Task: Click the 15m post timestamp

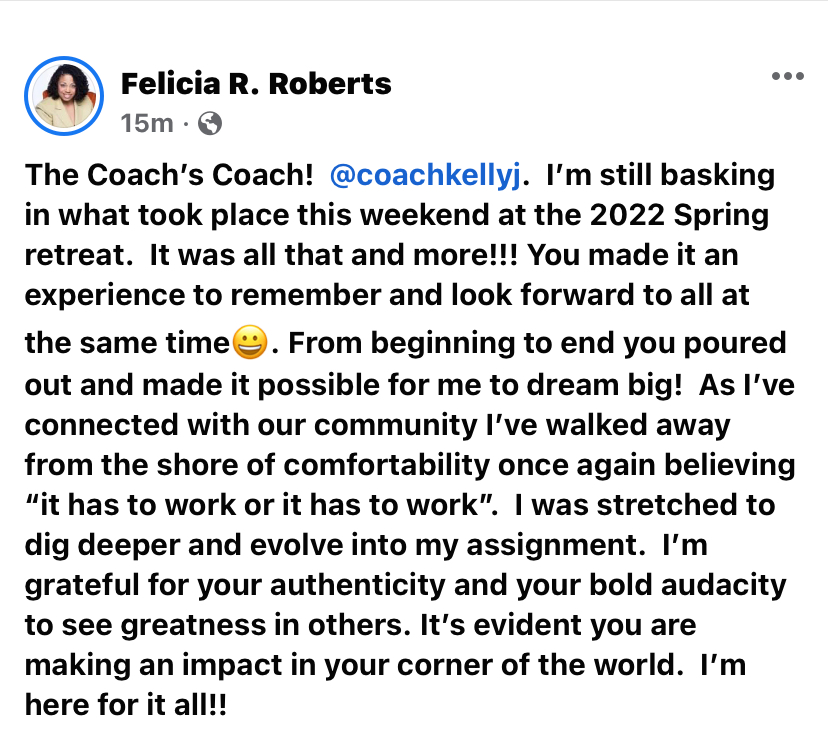Action: click(x=147, y=124)
